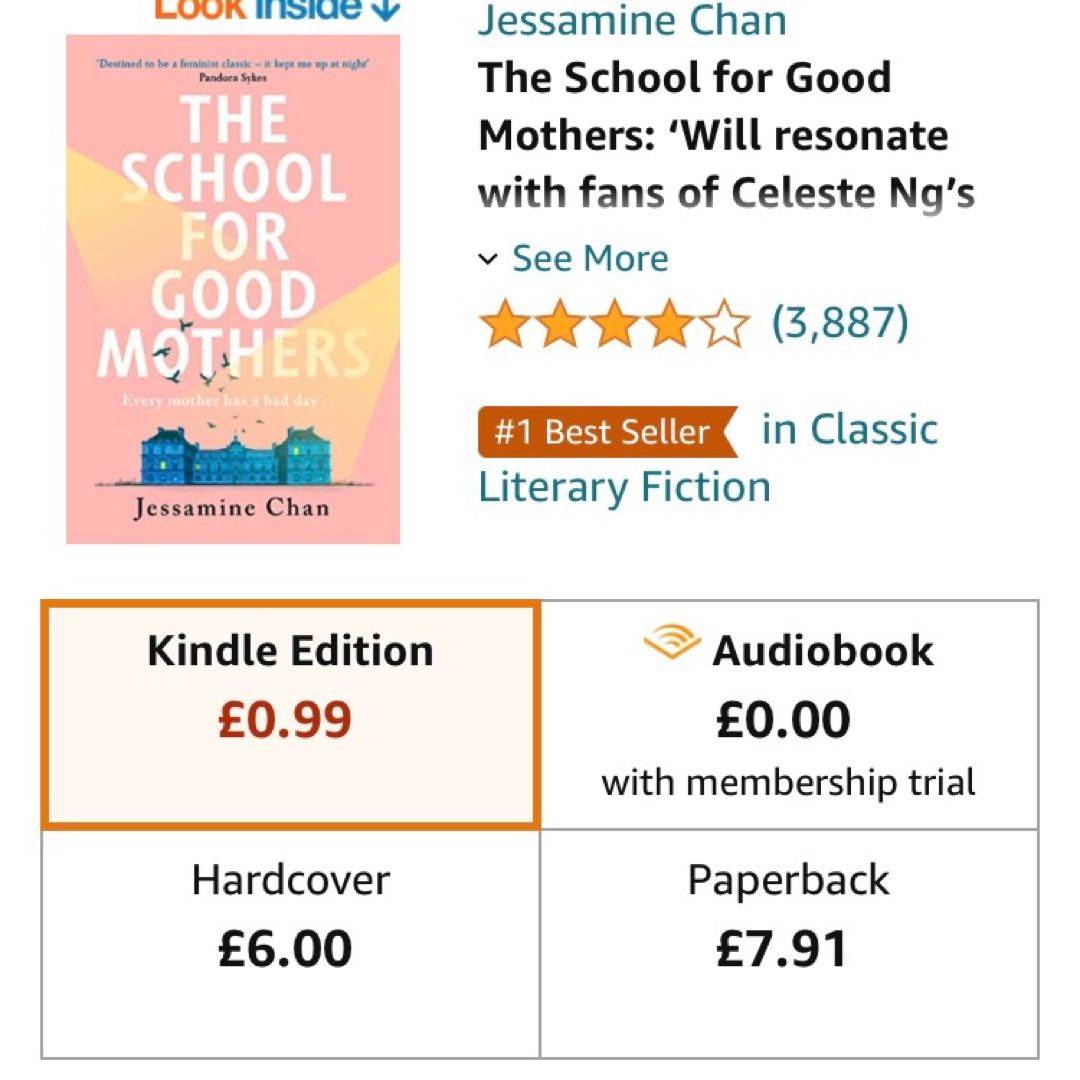Viewport: 1080px width, 1080px height.
Task: Click the £0.00 audiobook price
Action: pos(784,720)
